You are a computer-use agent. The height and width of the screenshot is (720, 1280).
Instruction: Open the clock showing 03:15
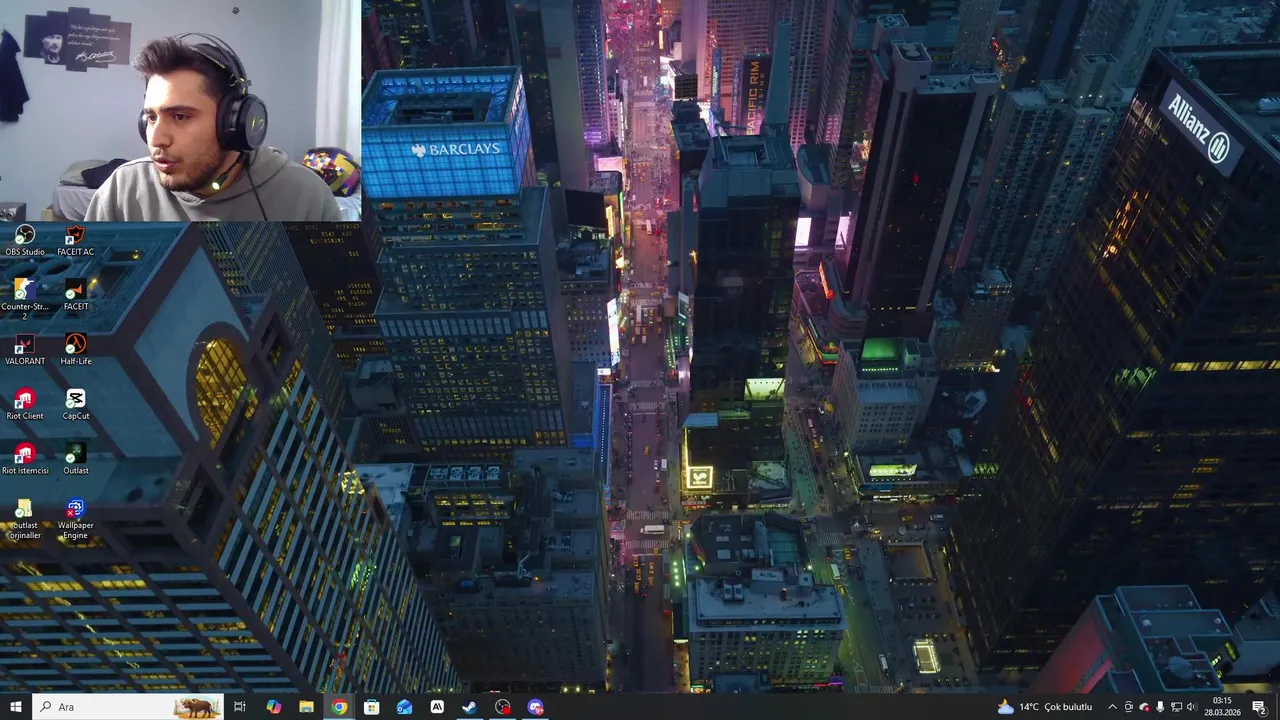pyautogui.click(x=1222, y=707)
